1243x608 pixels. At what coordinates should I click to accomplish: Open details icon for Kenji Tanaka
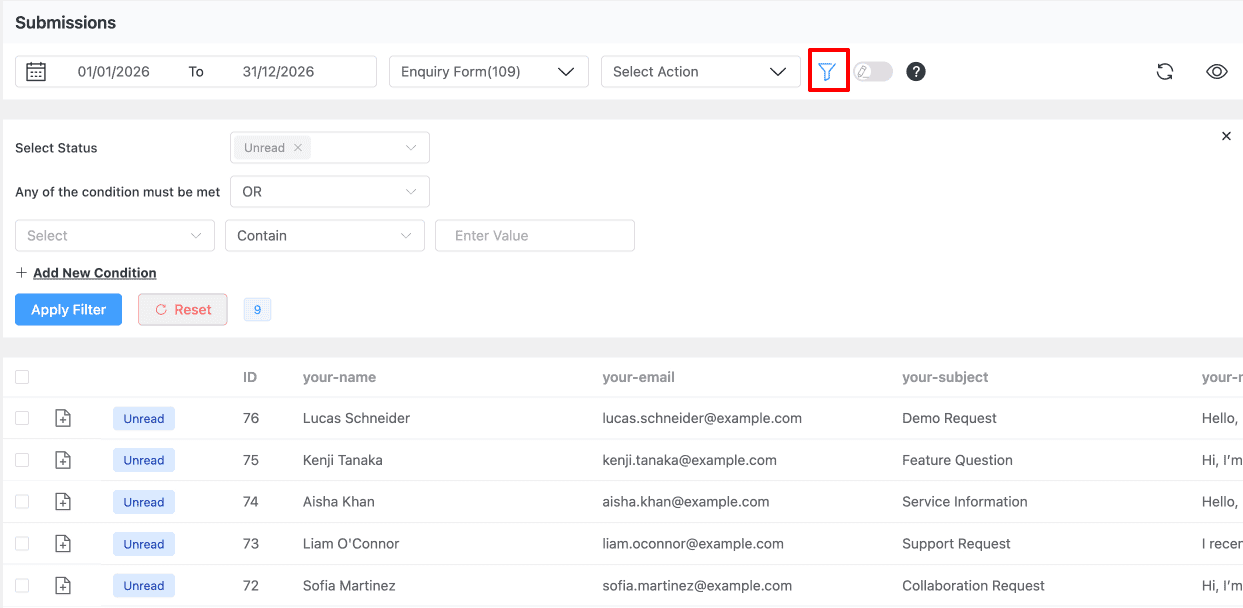(63, 461)
